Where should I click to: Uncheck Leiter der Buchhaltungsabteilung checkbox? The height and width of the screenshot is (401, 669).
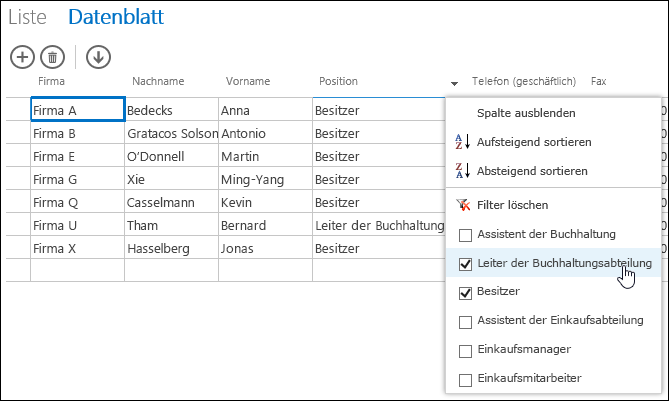point(465,264)
